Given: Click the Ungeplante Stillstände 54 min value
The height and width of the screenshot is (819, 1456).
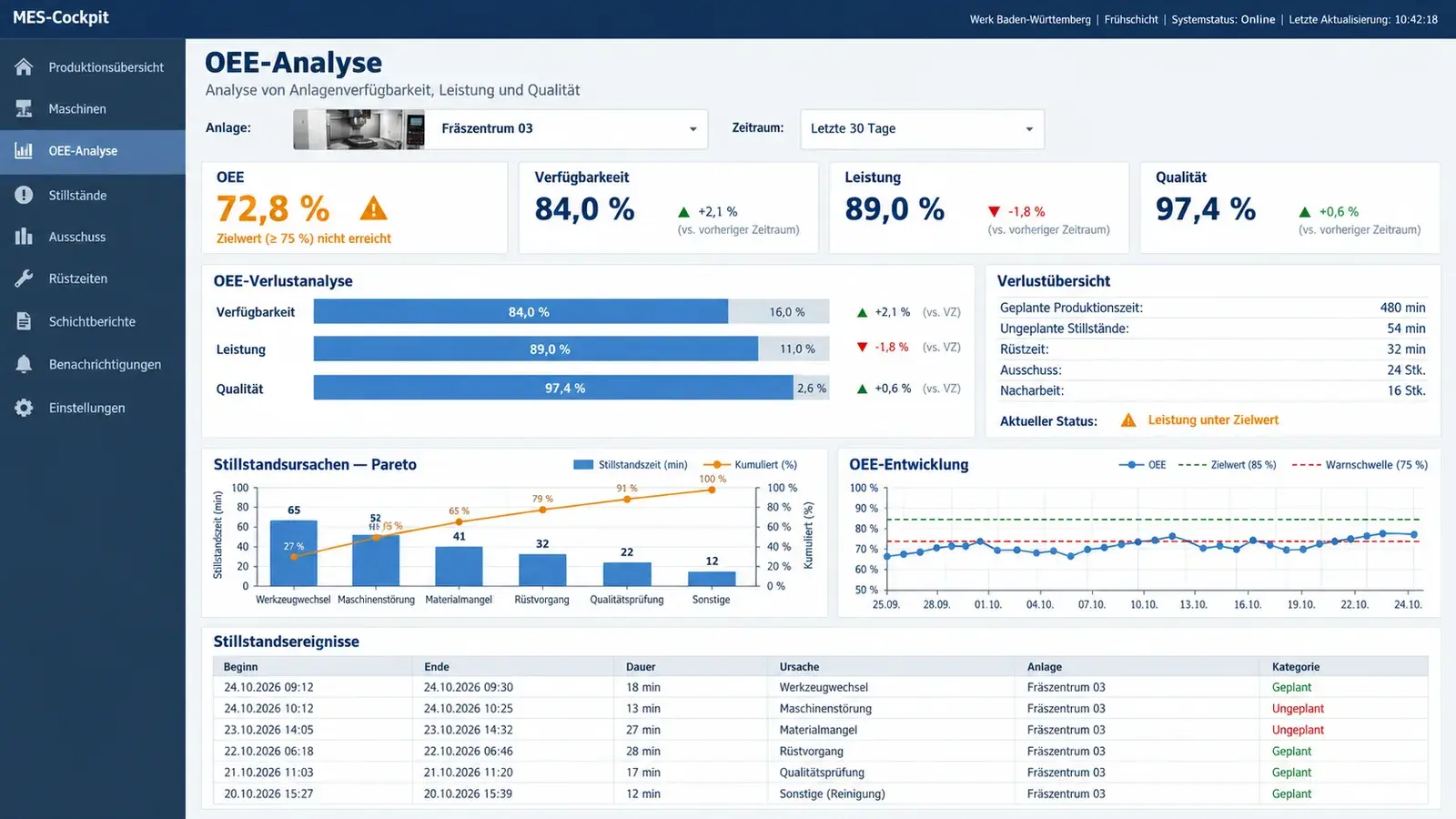Looking at the screenshot, I should pos(1406,329).
